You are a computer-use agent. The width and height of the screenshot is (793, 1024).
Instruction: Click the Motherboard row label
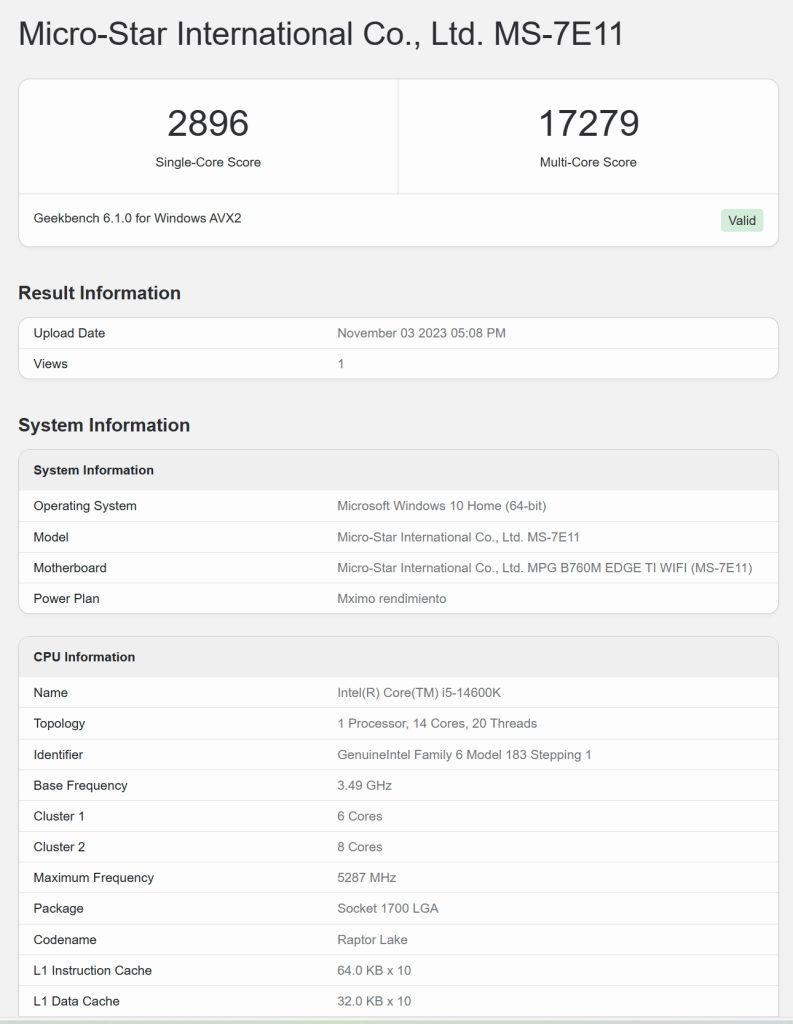[70, 568]
